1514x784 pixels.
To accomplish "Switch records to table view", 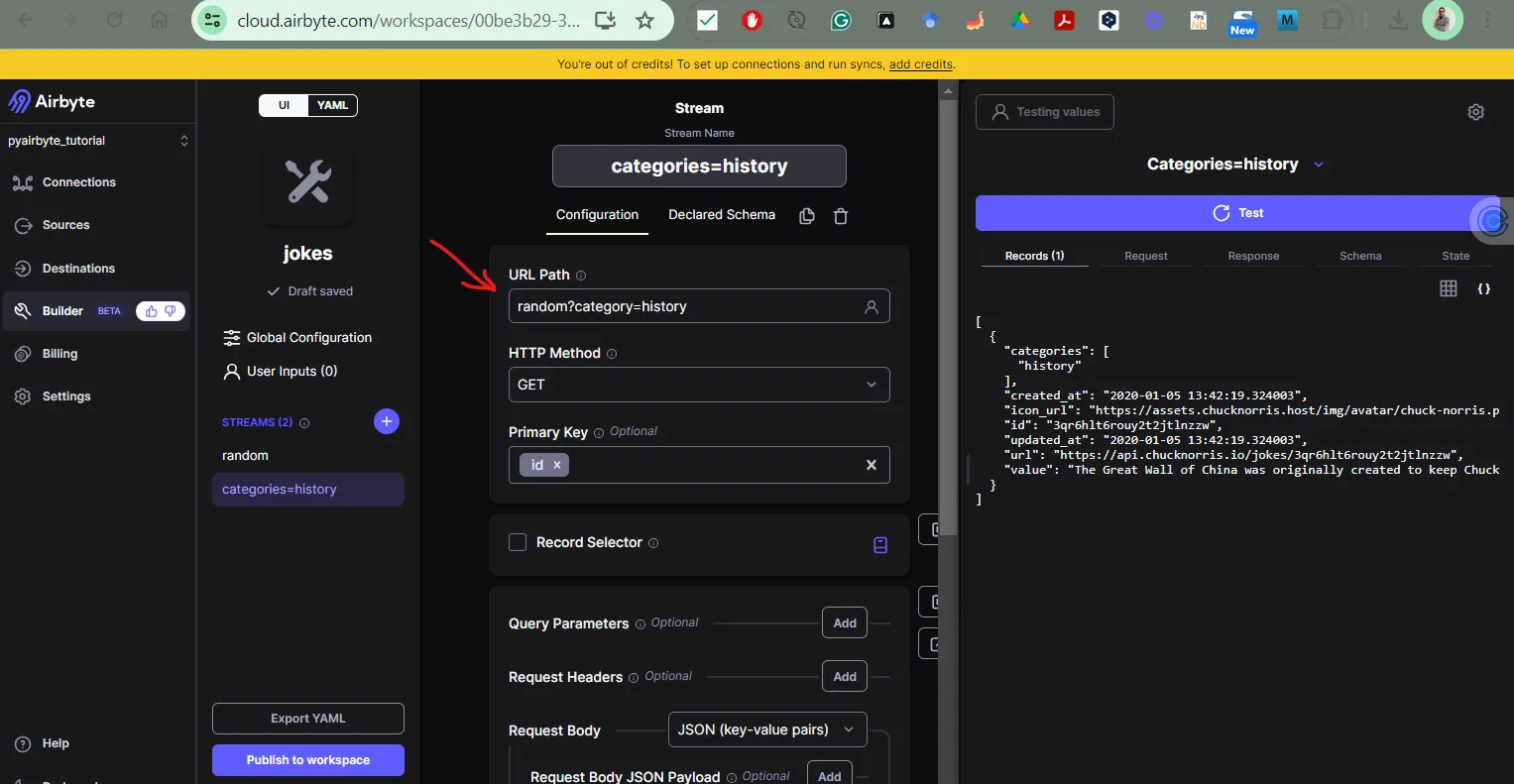I will click(x=1449, y=288).
